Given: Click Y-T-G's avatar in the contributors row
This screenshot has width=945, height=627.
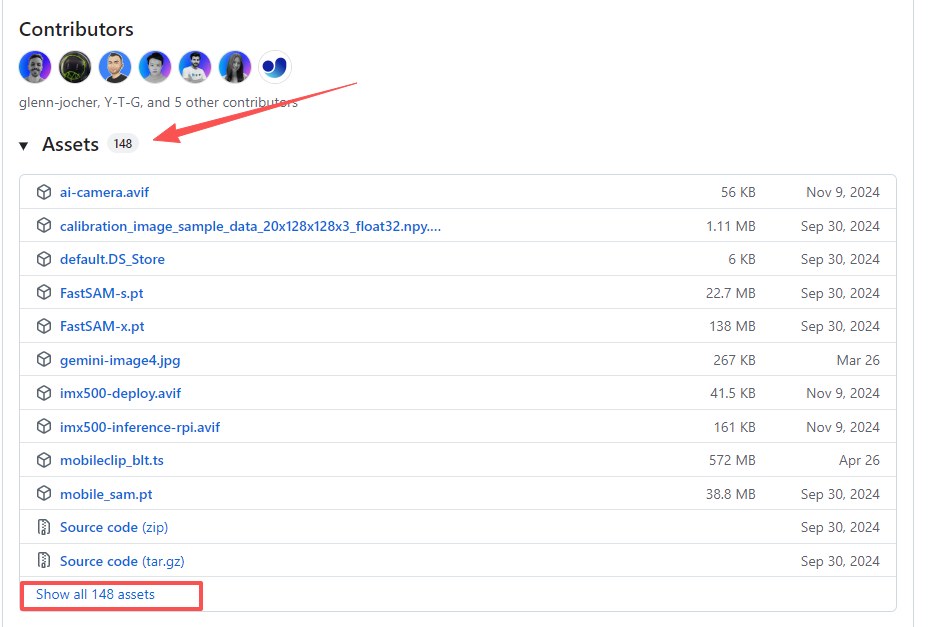Looking at the screenshot, I should coord(75,66).
